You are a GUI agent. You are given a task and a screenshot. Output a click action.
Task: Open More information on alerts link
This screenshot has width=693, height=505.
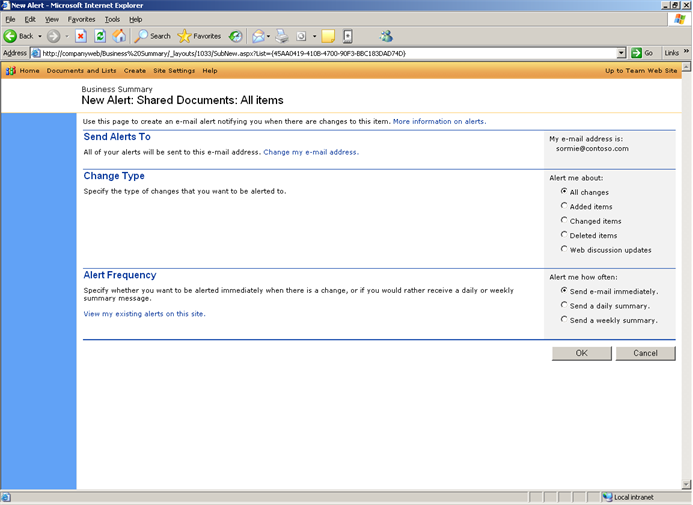pos(439,121)
